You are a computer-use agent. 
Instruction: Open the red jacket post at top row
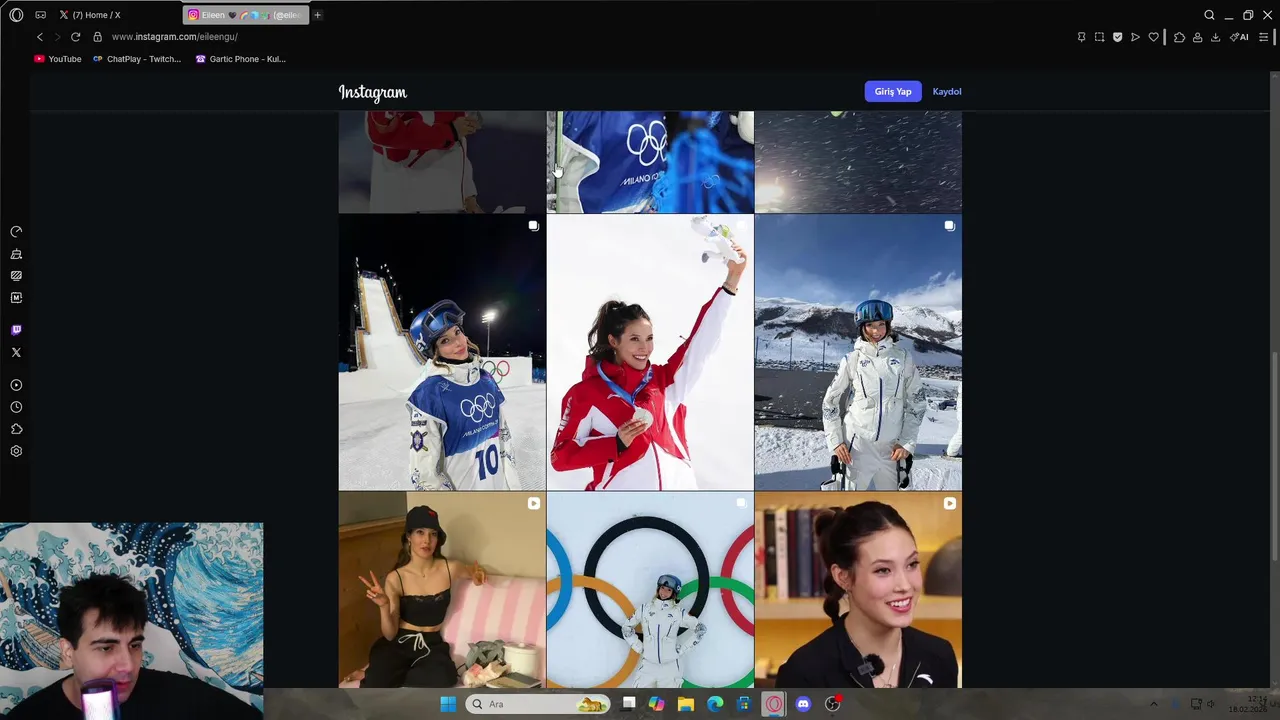(442, 162)
